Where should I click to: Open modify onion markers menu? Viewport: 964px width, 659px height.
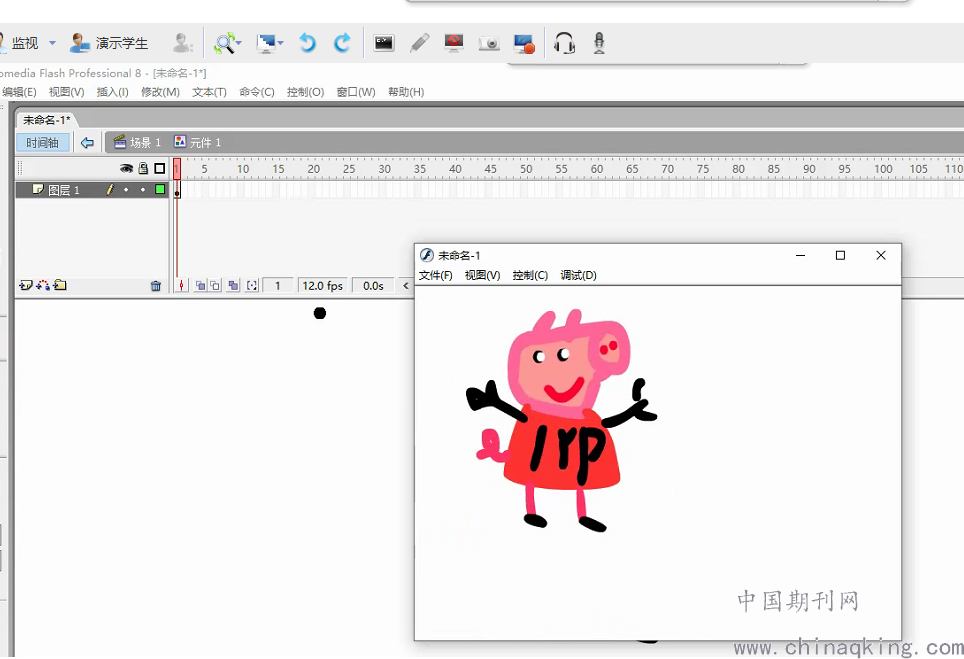(251, 286)
